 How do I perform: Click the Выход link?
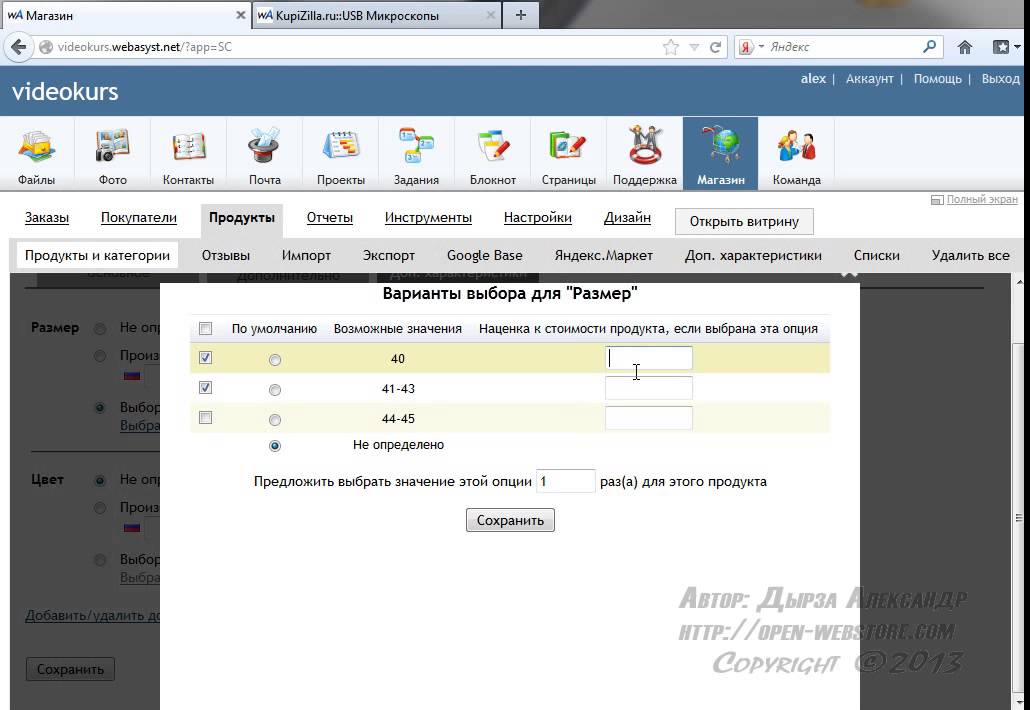tap(1000, 79)
